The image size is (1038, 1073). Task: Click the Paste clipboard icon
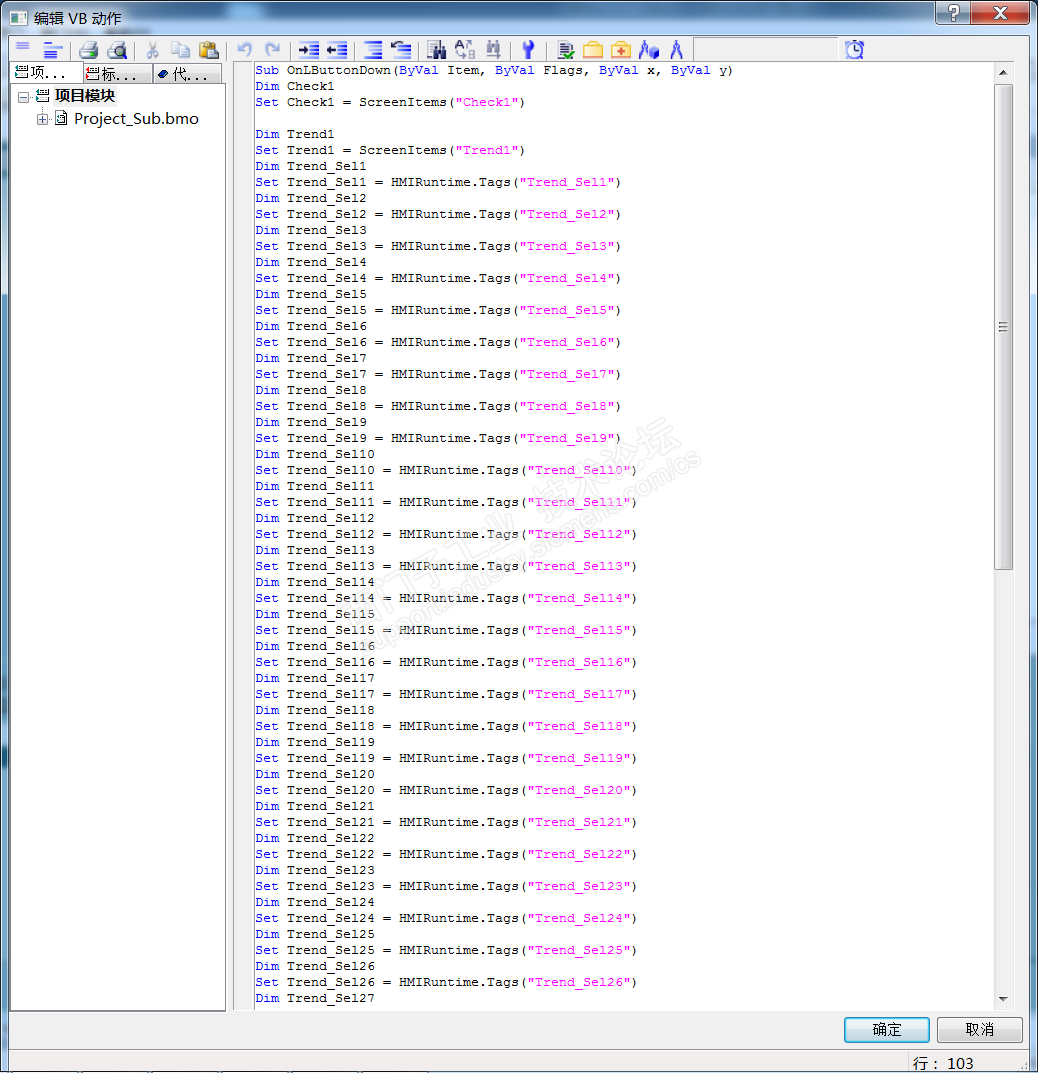click(x=209, y=49)
